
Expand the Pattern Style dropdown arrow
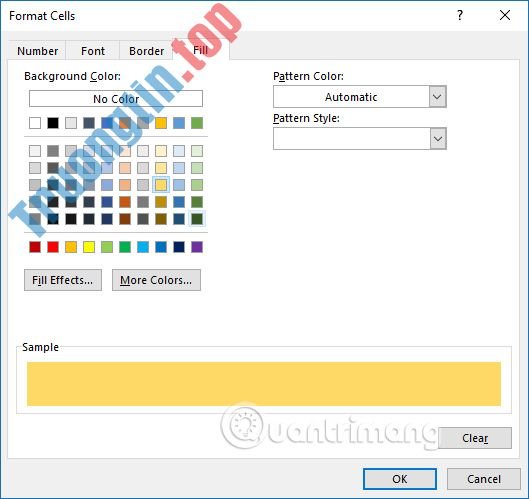tap(438, 139)
